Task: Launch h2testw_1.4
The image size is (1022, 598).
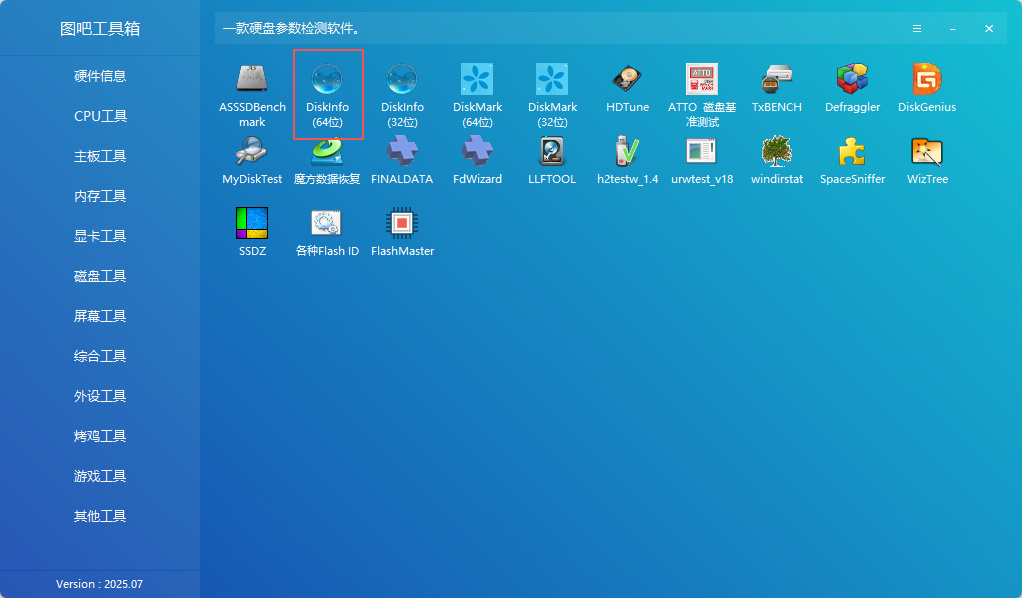Action: tap(627, 160)
